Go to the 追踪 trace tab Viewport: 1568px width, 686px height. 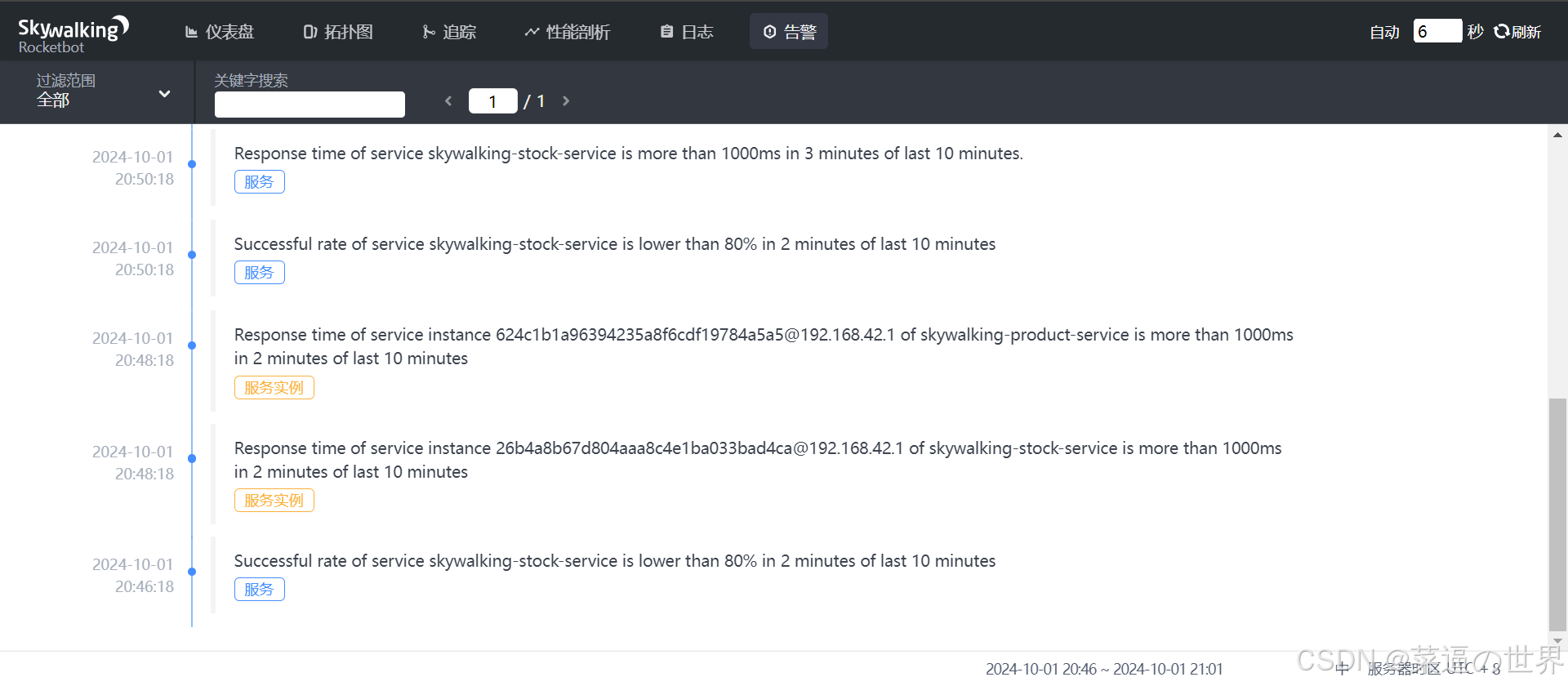[449, 32]
